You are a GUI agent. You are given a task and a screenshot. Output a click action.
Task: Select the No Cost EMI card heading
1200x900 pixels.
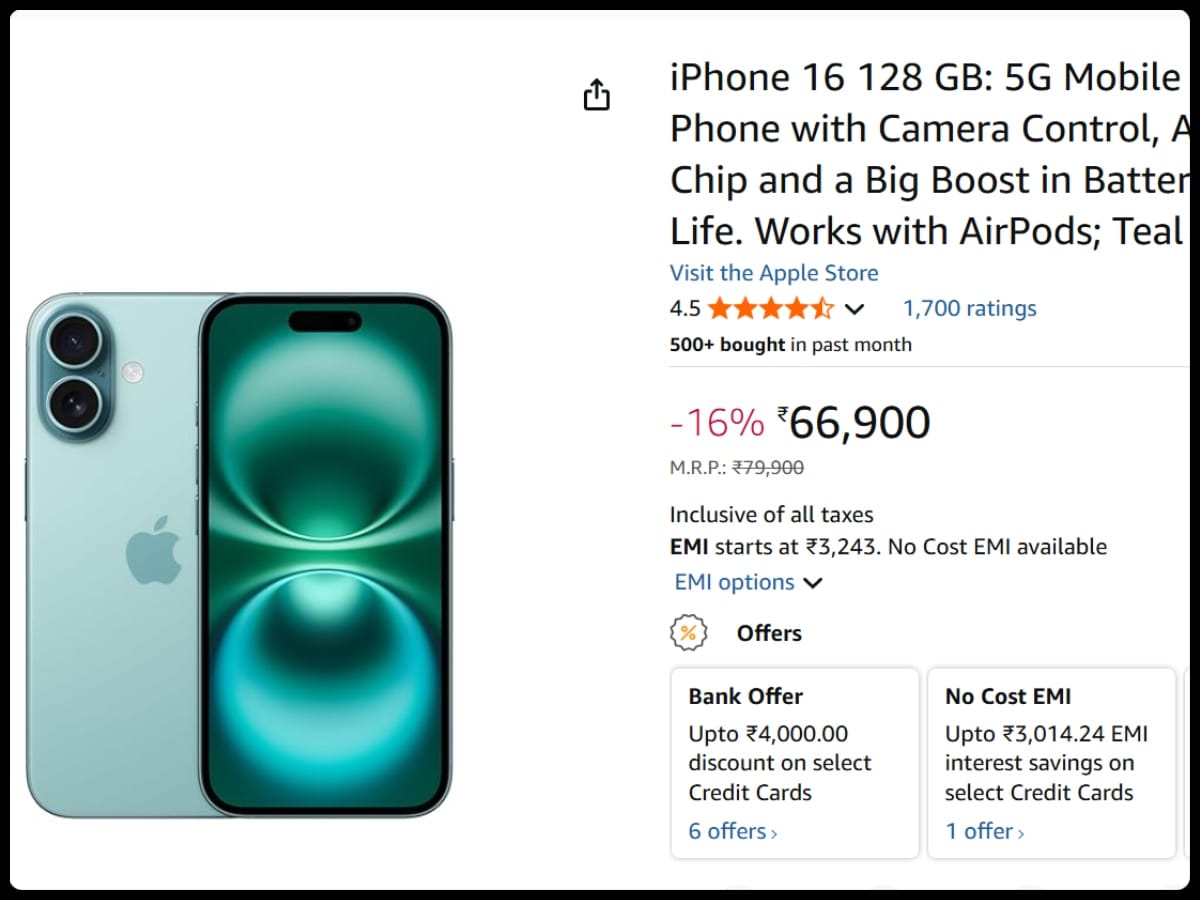point(1008,696)
